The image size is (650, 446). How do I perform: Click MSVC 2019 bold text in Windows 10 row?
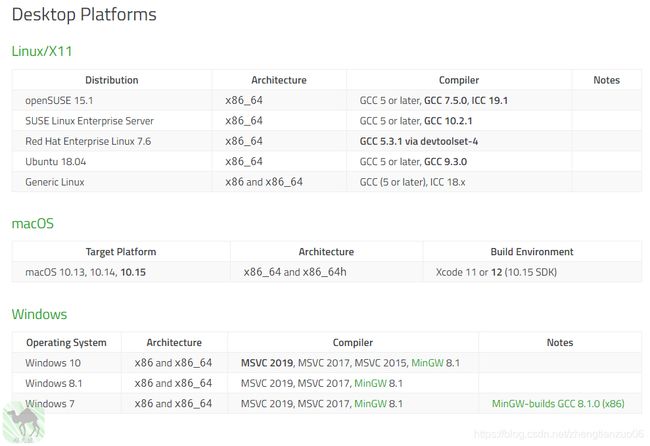[267, 363]
